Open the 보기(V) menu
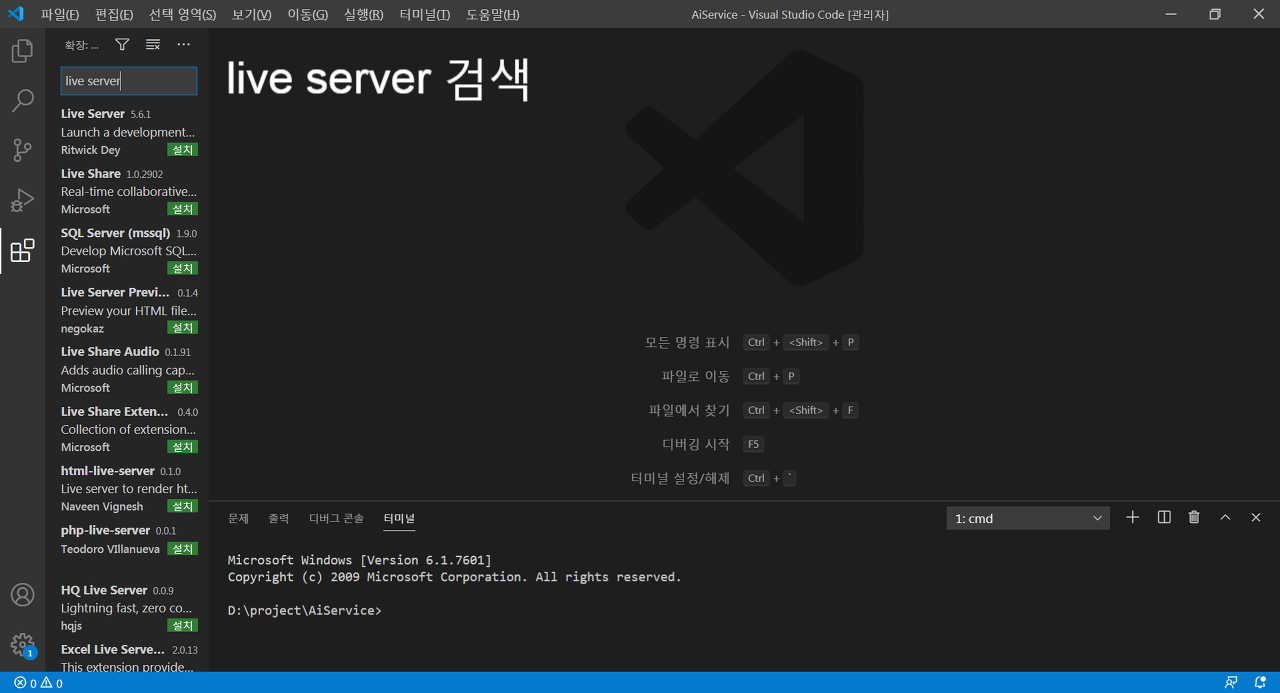 pyautogui.click(x=251, y=15)
